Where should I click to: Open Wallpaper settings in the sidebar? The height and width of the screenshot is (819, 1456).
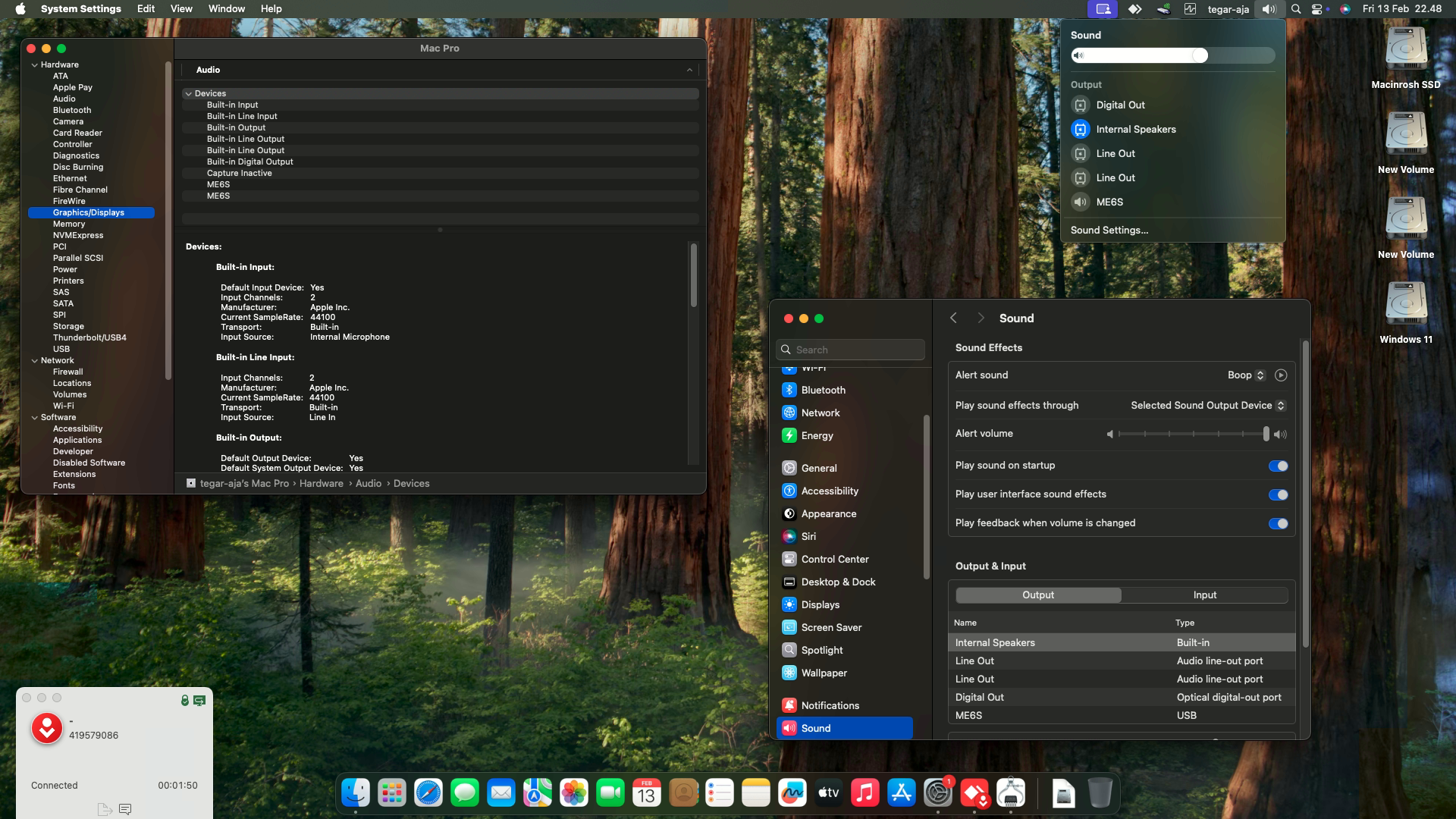click(845, 673)
